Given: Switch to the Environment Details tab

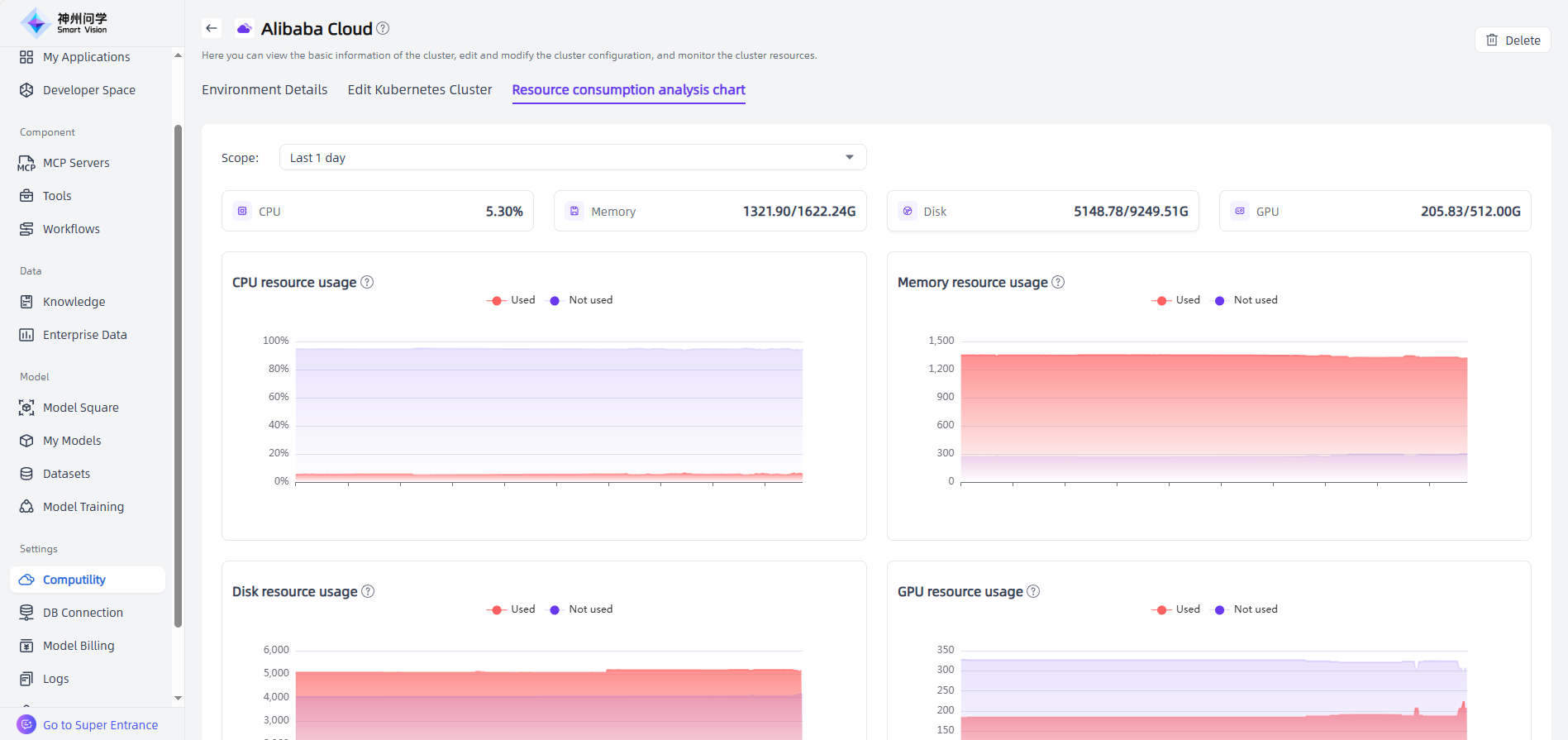Looking at the screenshot, I should point(265,89).
